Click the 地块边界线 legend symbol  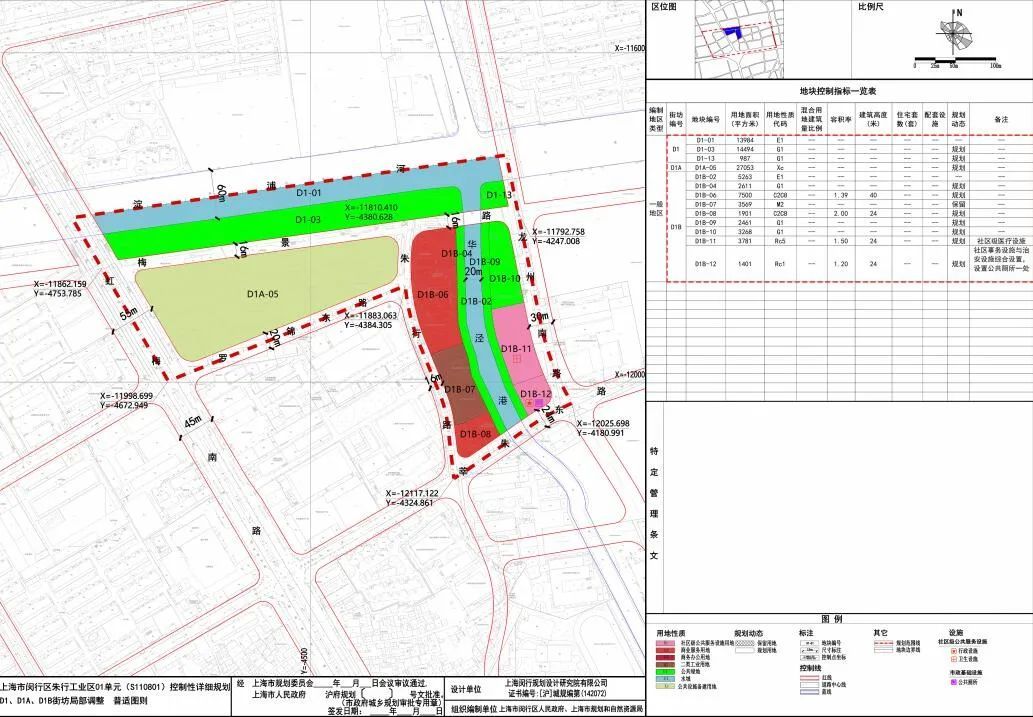(883, 650)
